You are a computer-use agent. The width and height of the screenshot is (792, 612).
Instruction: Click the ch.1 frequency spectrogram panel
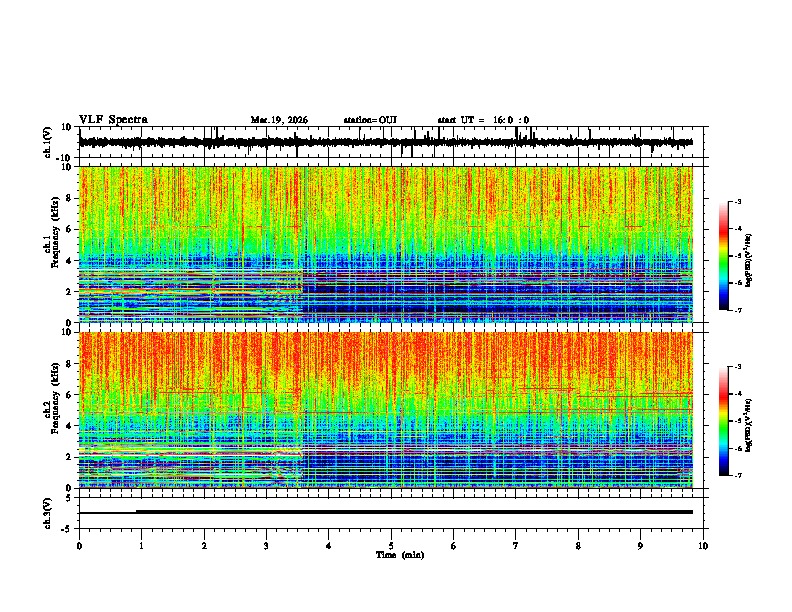pos(386,244)
